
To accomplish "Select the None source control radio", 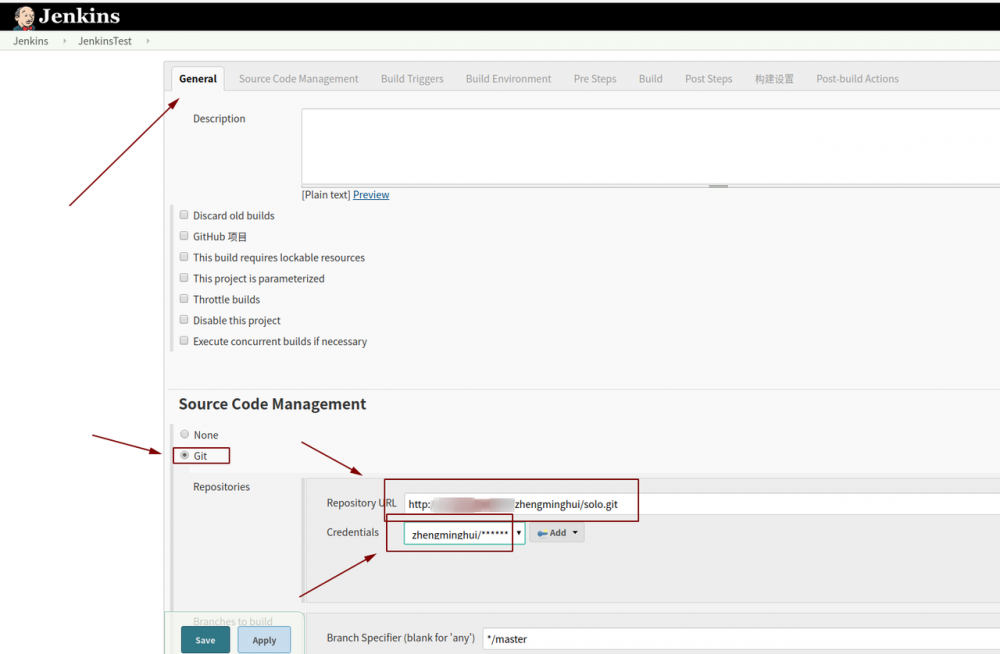I will point(184,435).
